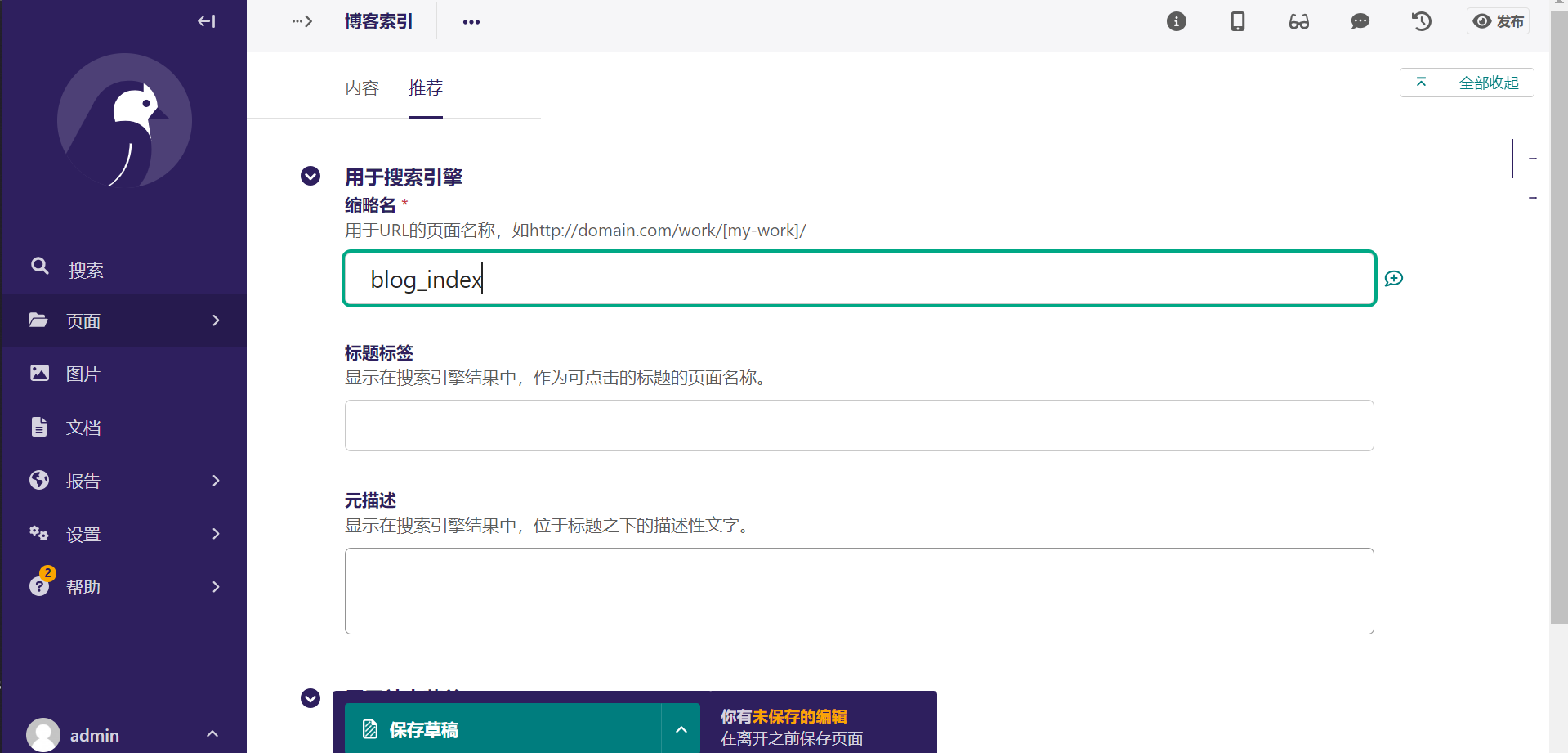Collapse the second section toggle near the footer
1568x753 pixels.
(310, 698)
